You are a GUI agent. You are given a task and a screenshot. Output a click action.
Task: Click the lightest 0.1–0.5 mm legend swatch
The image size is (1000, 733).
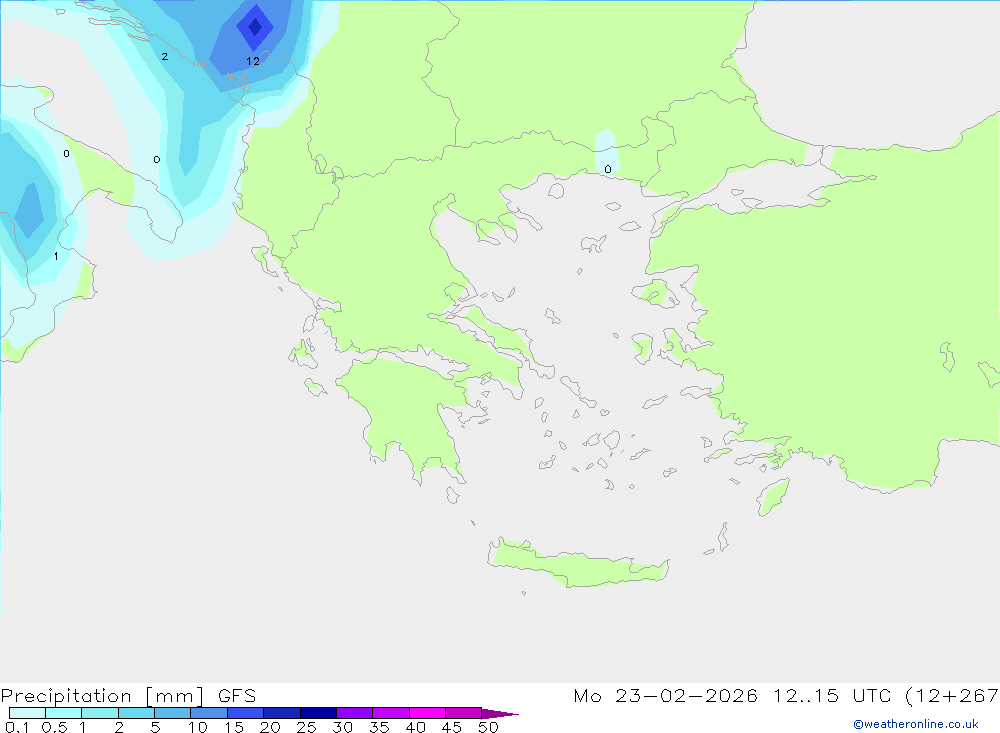pyautogui.click(x=27, y=713)
